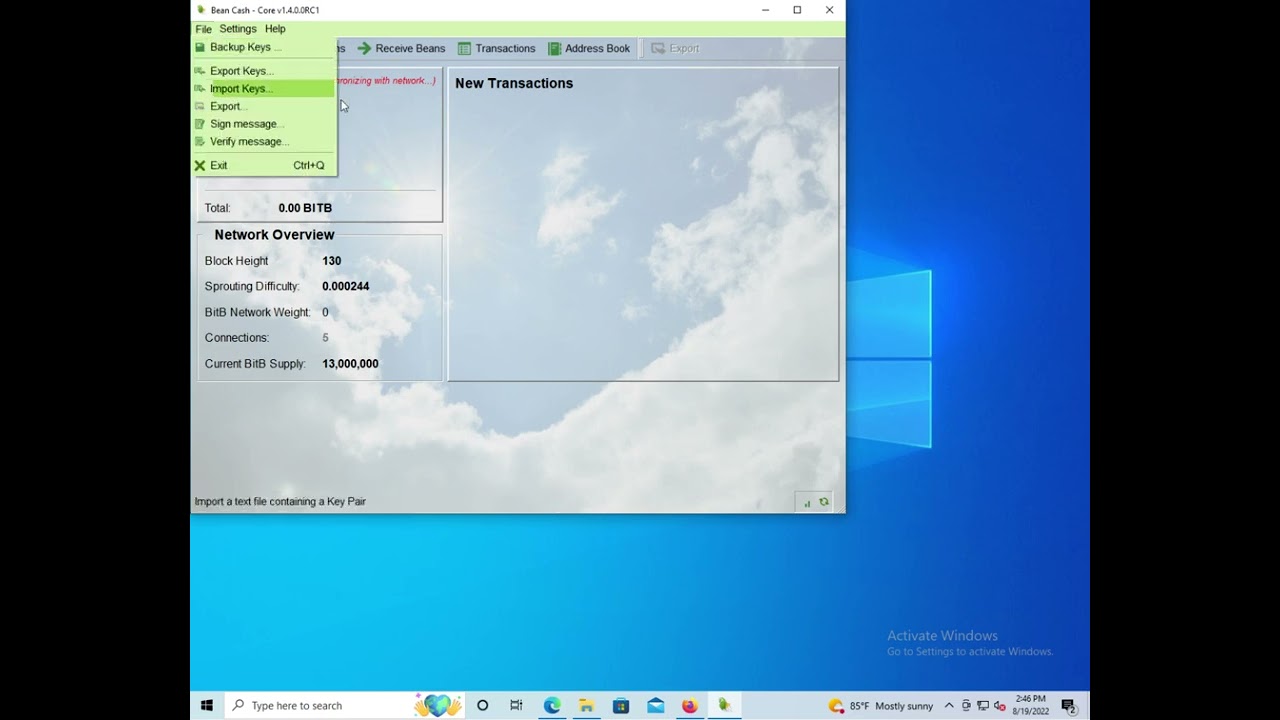Select Import Keys menu entry
This screenshot has height=720, width=1280.
click(x=264, y=89)
